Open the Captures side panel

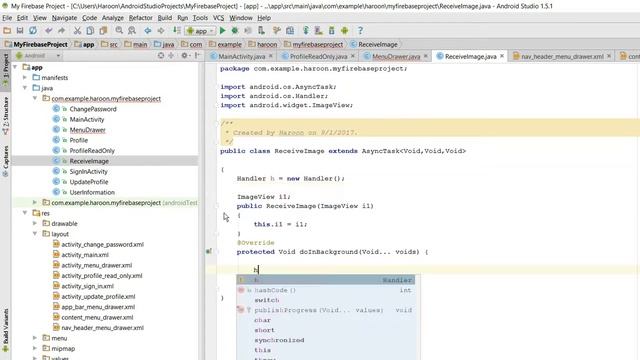(5, 161)
